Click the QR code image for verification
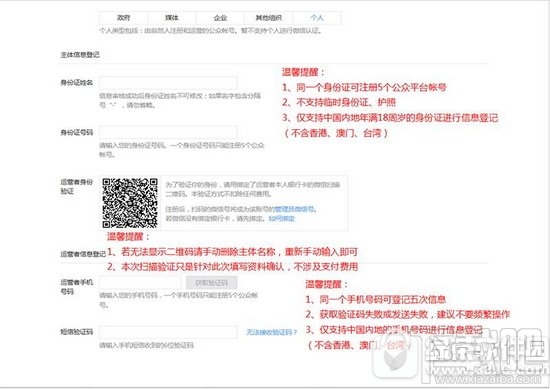Screen dimensions: 550x389 [x=130, y=203]
